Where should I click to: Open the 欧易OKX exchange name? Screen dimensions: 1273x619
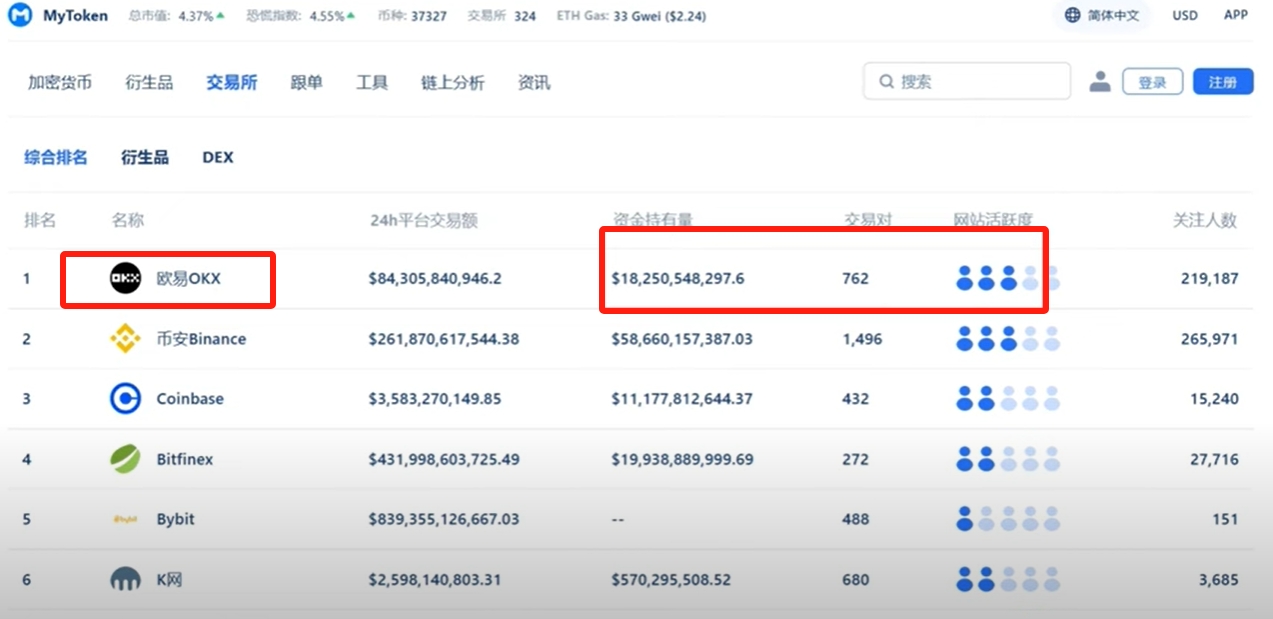(188, 279)
